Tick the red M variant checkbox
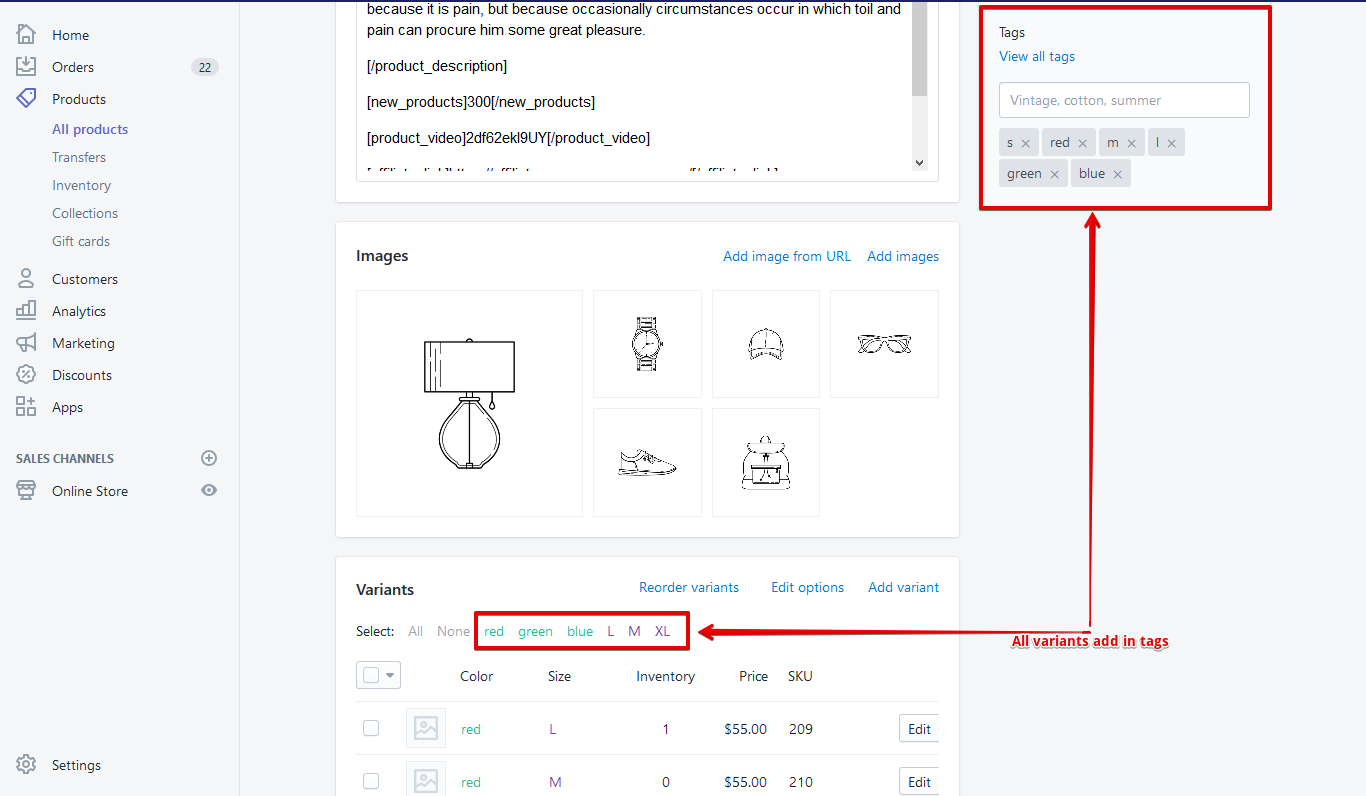The image size is (1366, 796). click(371, 782)
